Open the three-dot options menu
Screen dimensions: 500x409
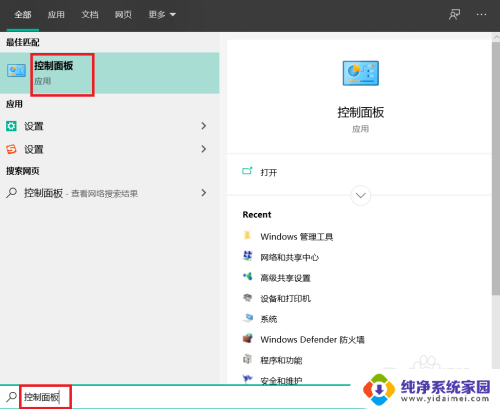tap(481, 14)
